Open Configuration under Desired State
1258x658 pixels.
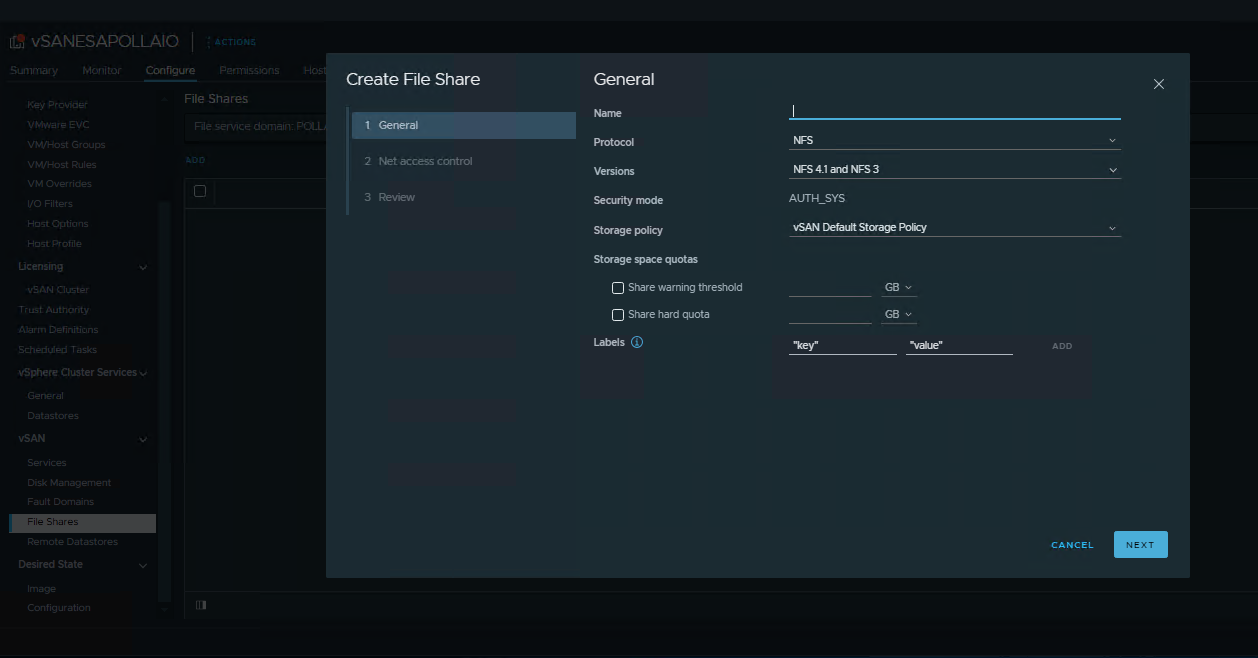point(58,608)
